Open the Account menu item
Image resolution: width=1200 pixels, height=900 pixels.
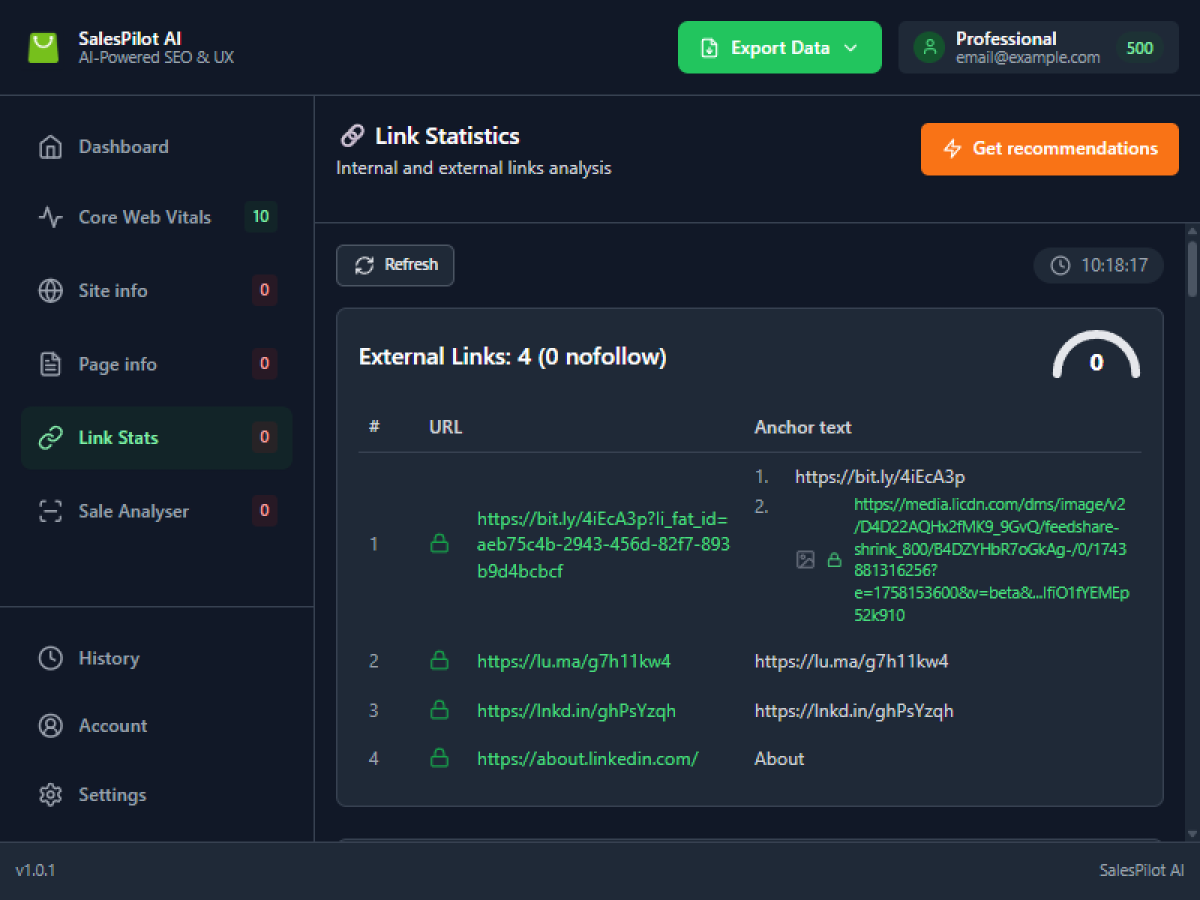coord(112,726)
